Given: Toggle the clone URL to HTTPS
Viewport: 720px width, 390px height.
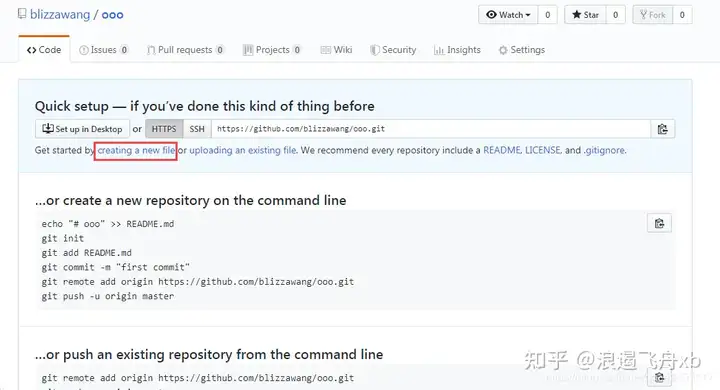Looking at the screenshot, I should (x=164, y=129).
